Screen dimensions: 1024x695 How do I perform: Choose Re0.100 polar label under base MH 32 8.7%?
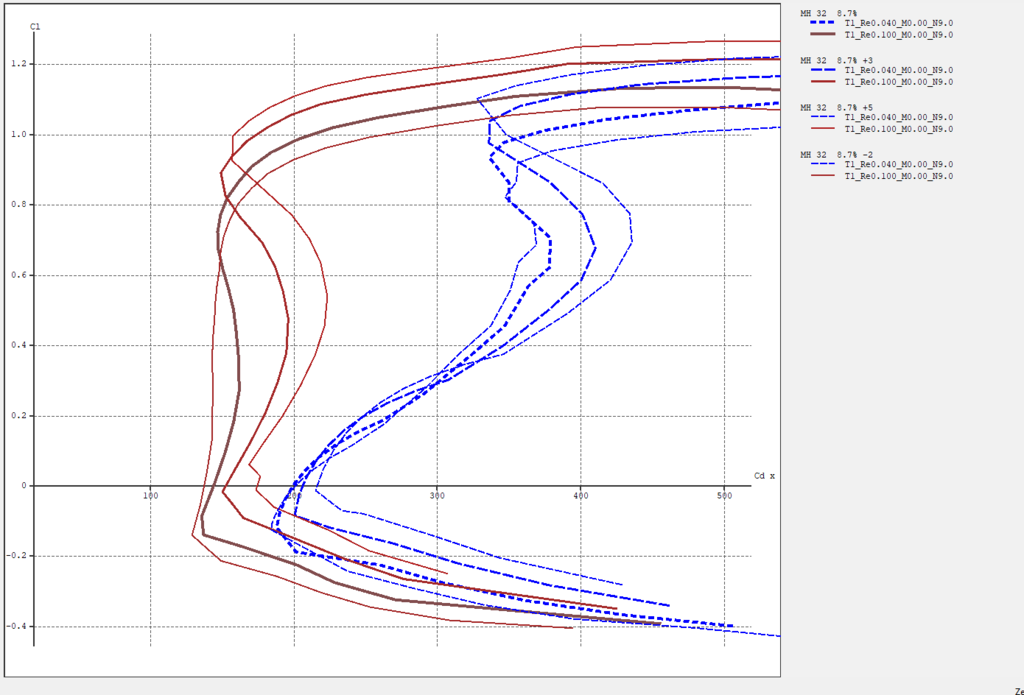click(x=898, y=35)
